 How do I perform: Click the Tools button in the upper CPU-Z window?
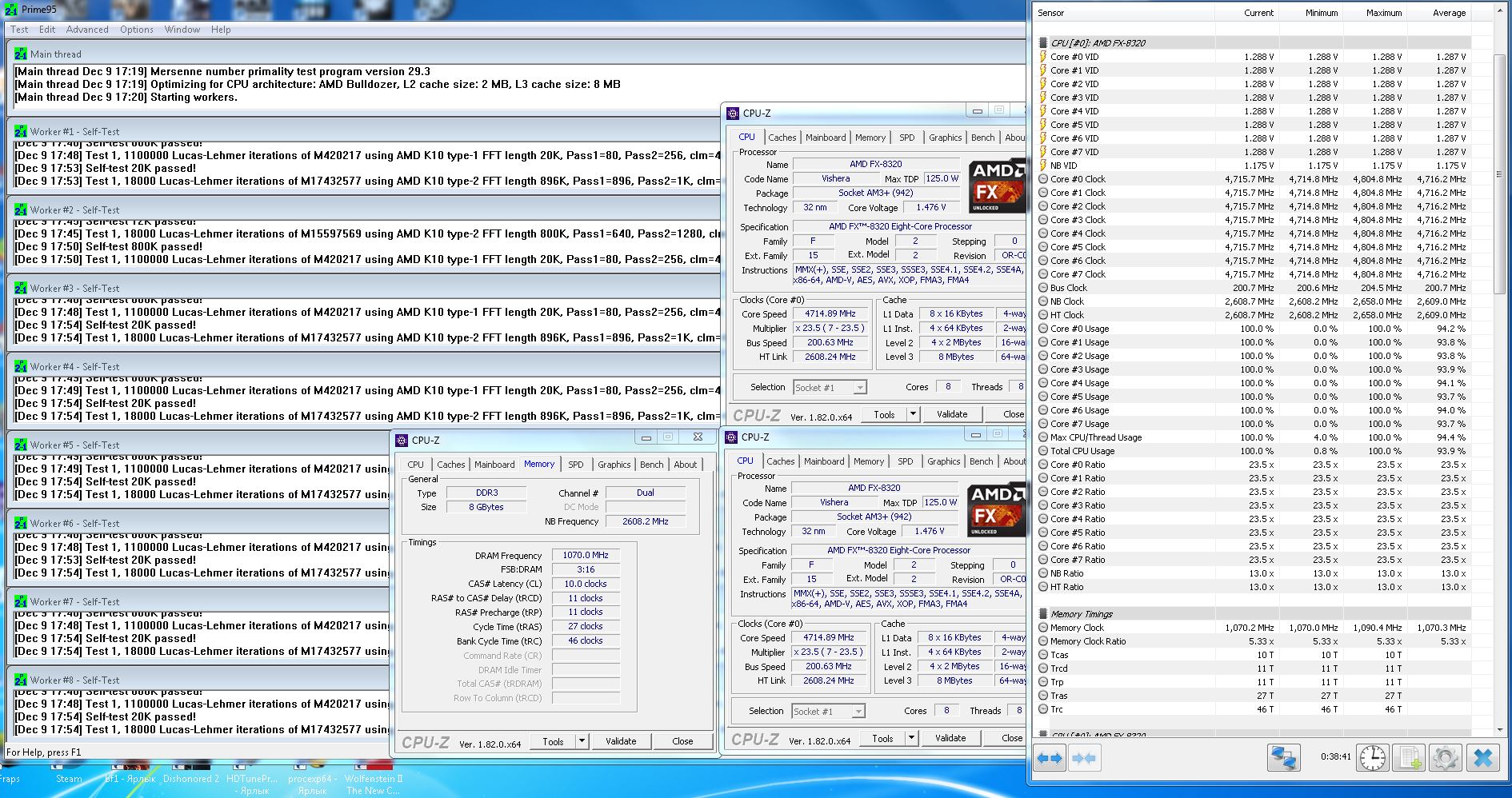tap(884, 414)
